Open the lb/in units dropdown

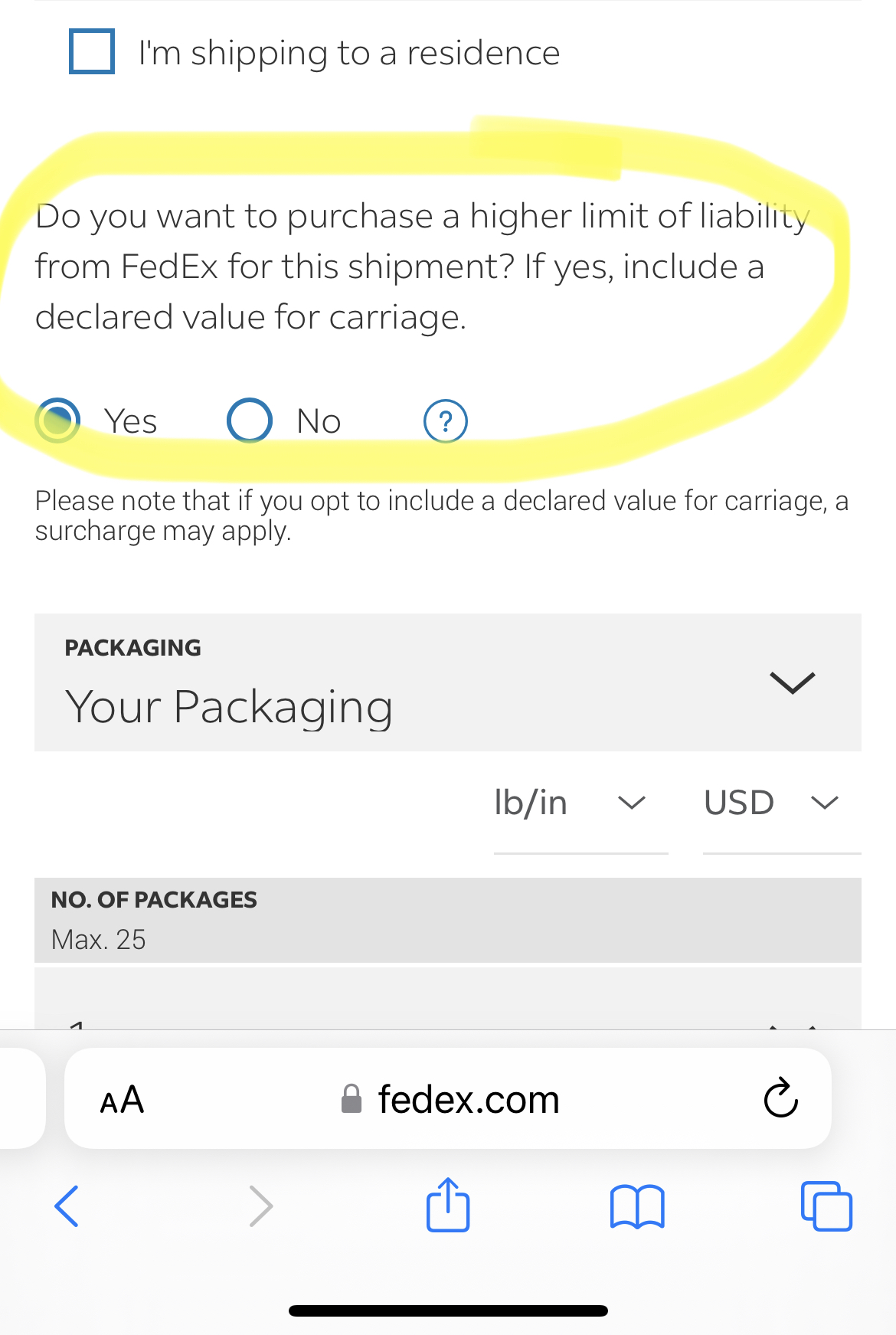click(580, 803)
